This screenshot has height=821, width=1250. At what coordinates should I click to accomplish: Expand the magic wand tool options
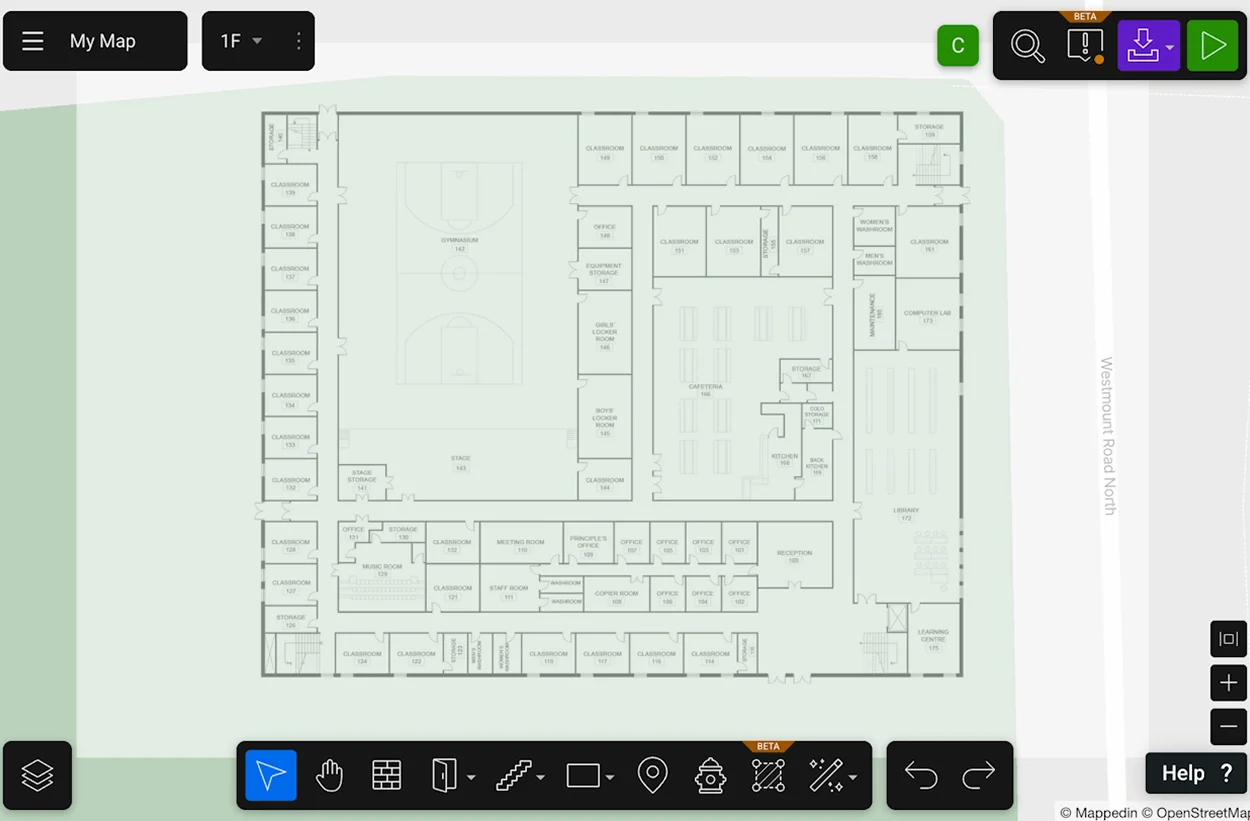(852, 778)
